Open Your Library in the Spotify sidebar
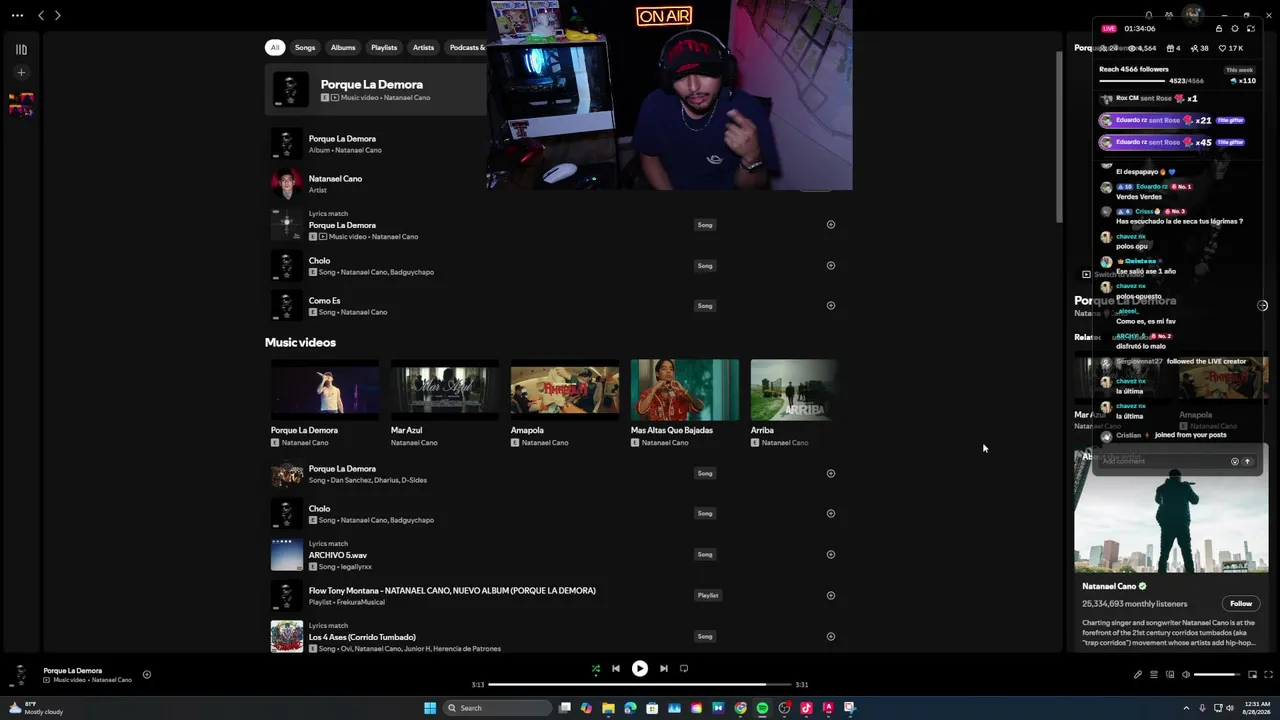The width and height of the screenshot is (1280, 720). click(x=21, y=49)
